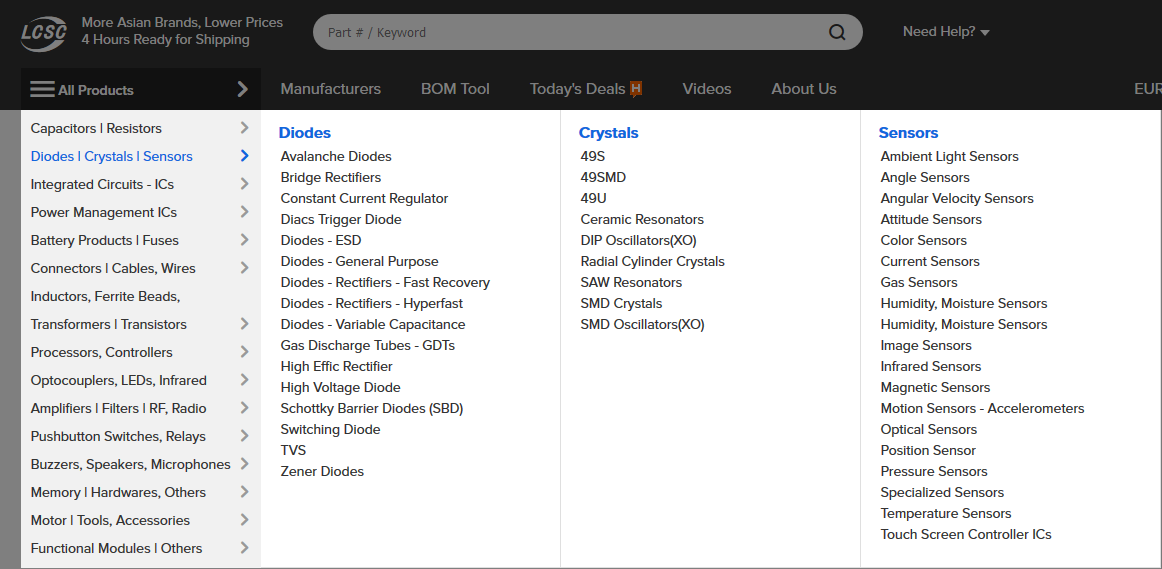Open the Zener Diodes link

tap(322, 471)
